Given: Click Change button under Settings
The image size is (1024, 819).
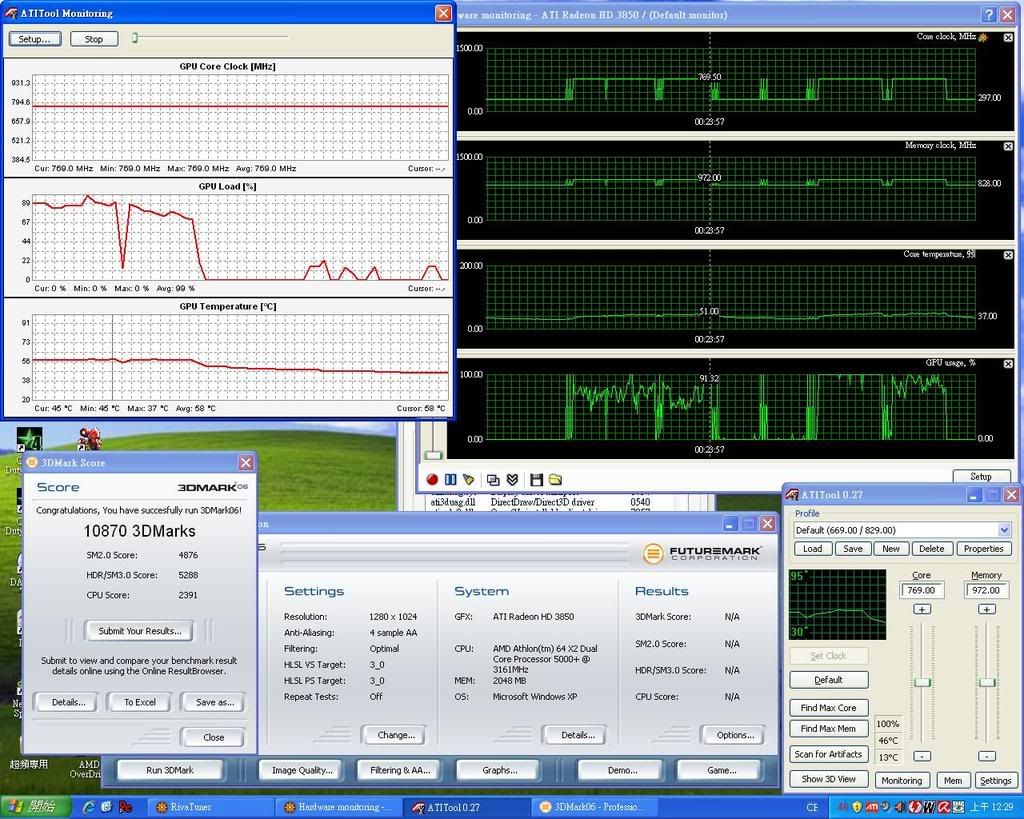Looking at the screenshot, I should click(x=396, y=735).
